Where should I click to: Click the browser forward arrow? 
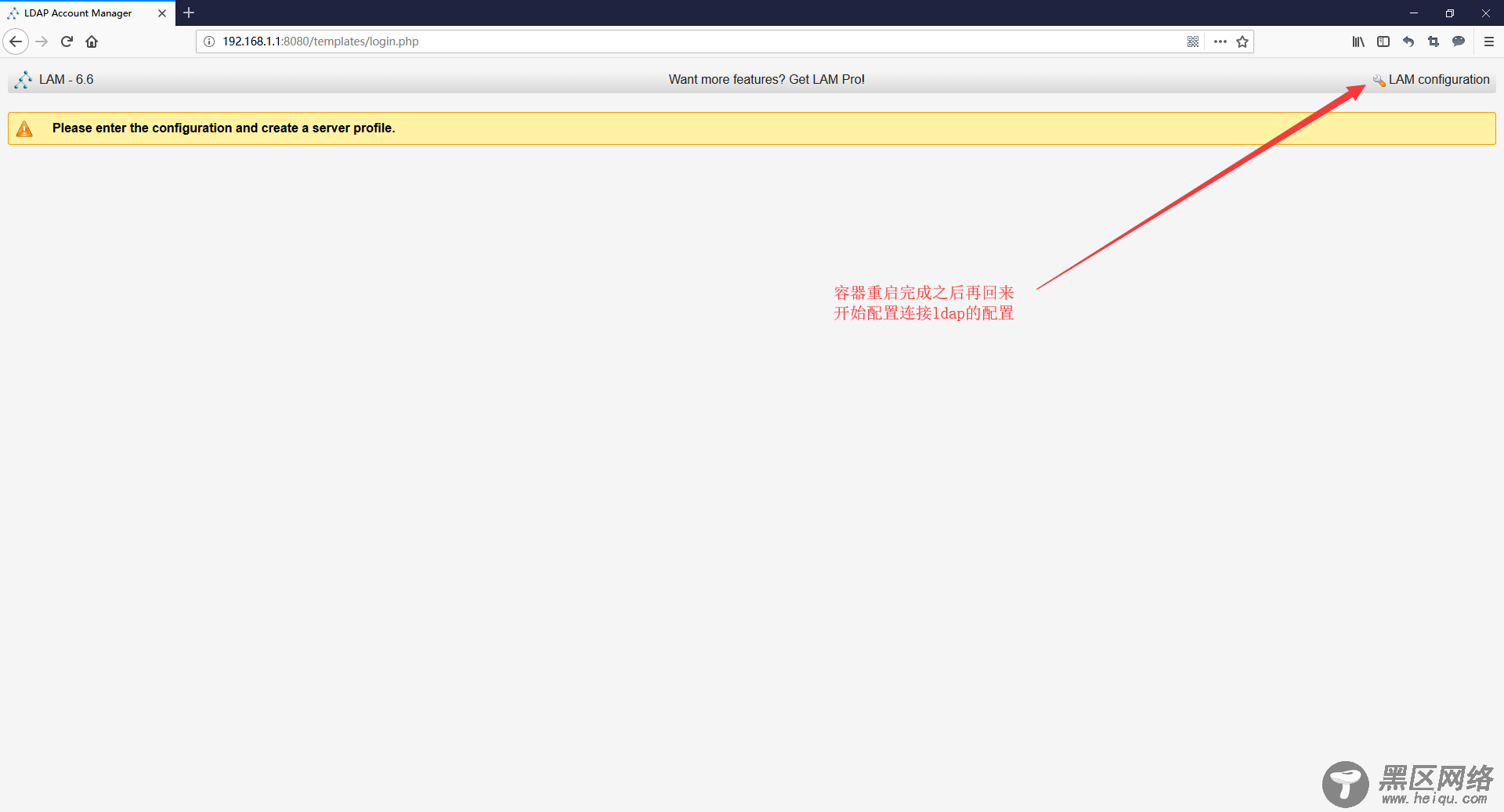click(x=42, y=42)
